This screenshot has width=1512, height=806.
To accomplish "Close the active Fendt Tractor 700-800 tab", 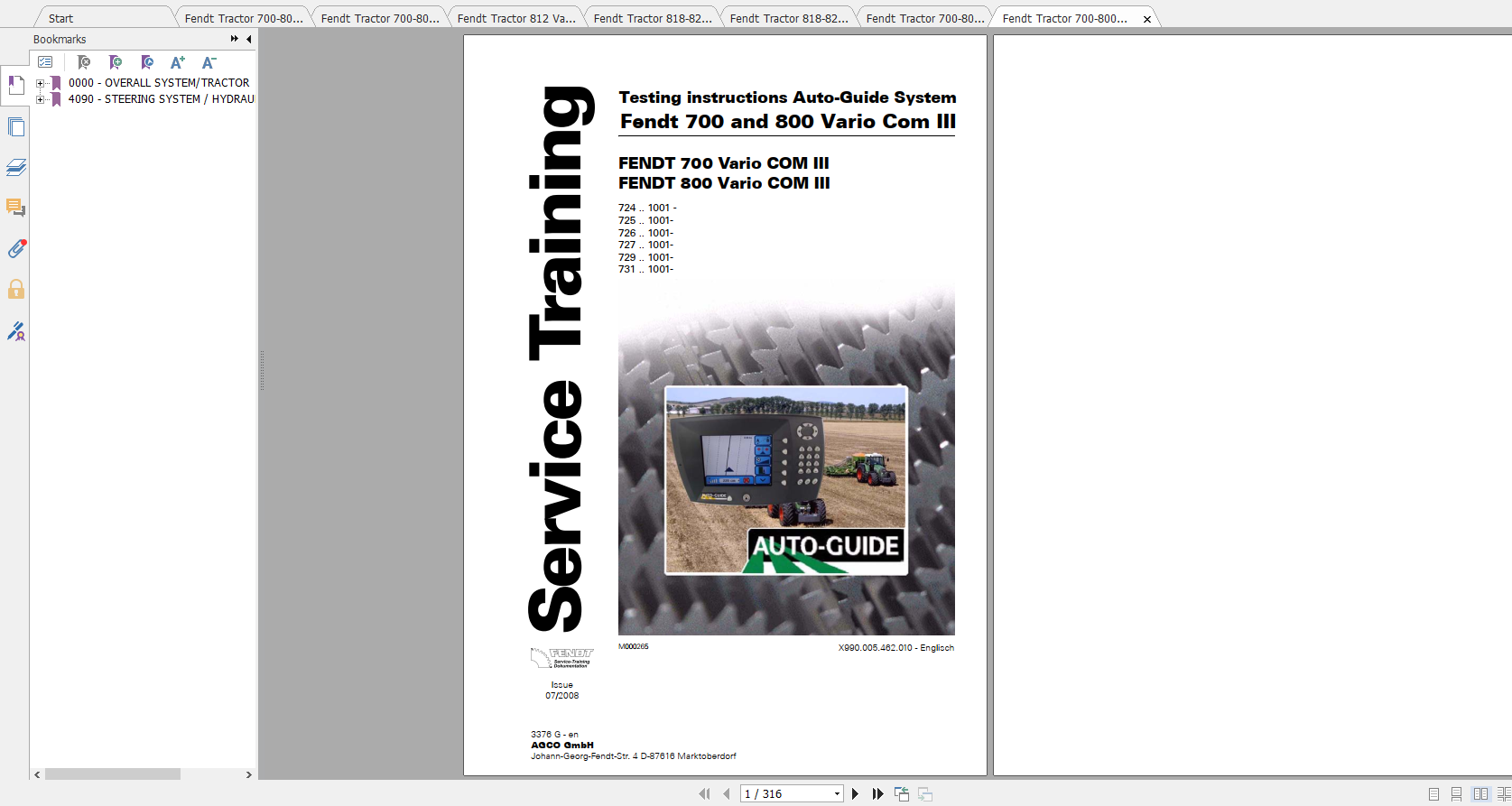I will 1146,19.
